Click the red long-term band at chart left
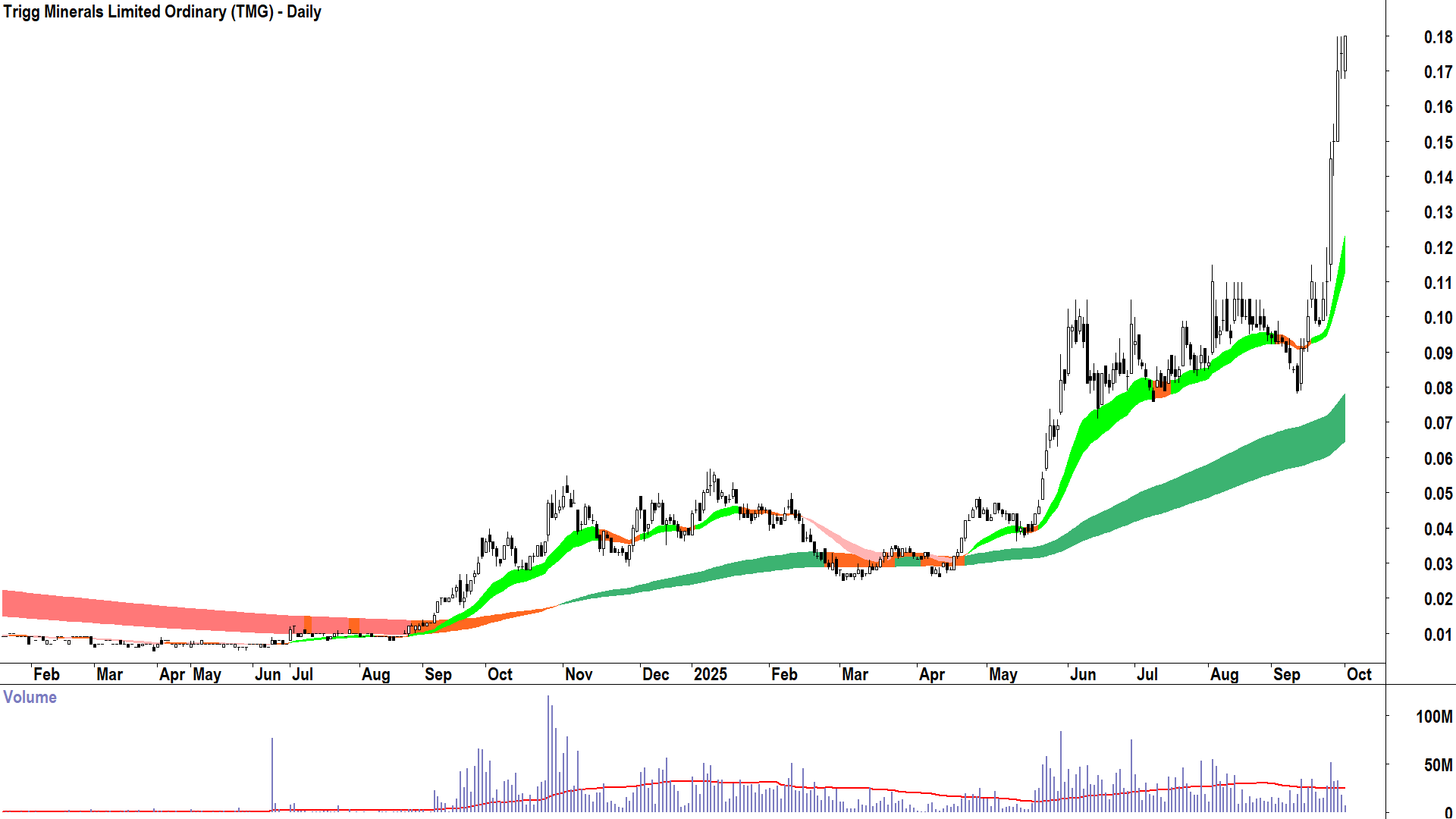This screenshot has width=1456, height=819. point(76,609)
